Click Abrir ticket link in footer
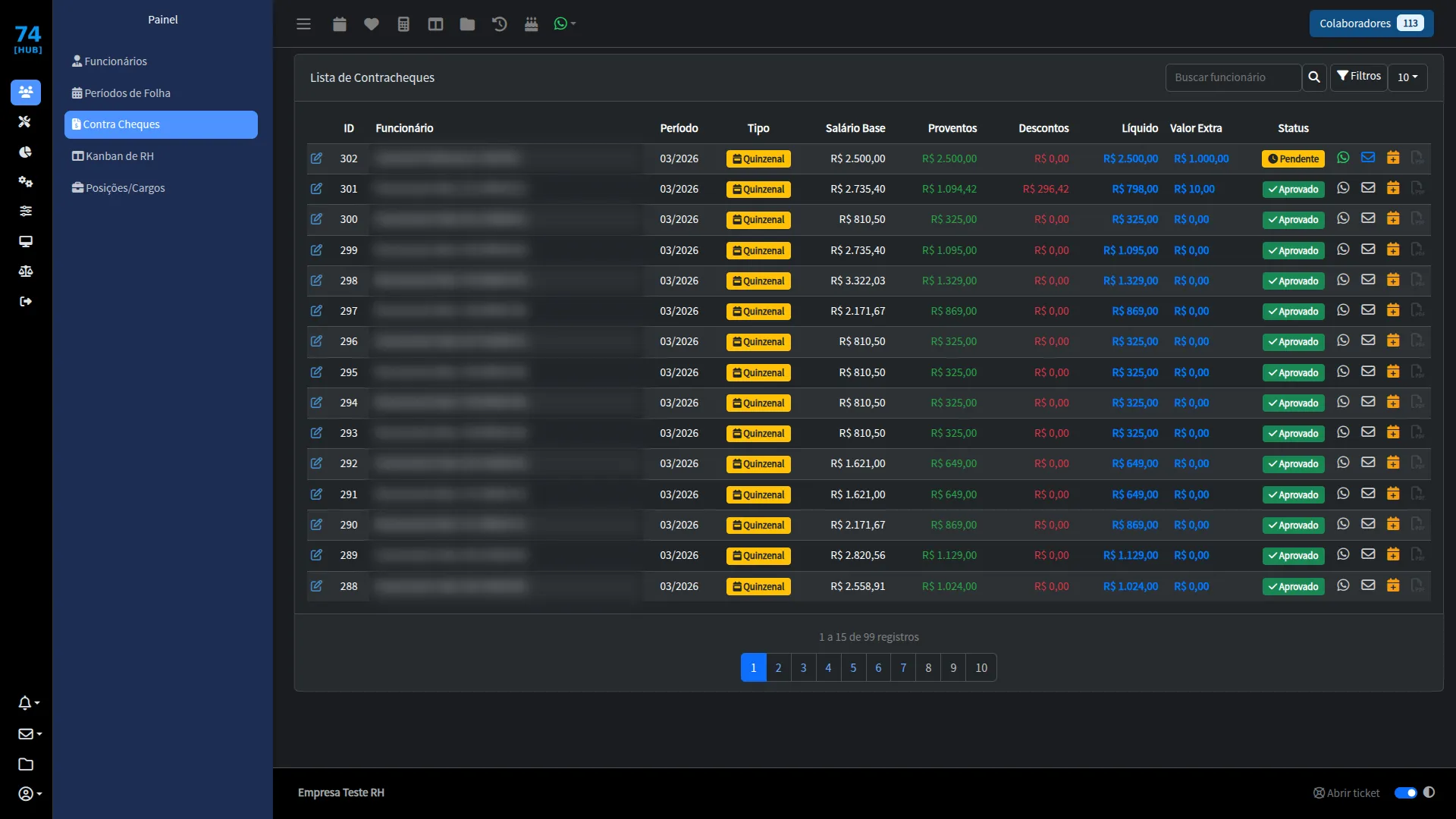 pyautogui.click(x=1347, y=793)
